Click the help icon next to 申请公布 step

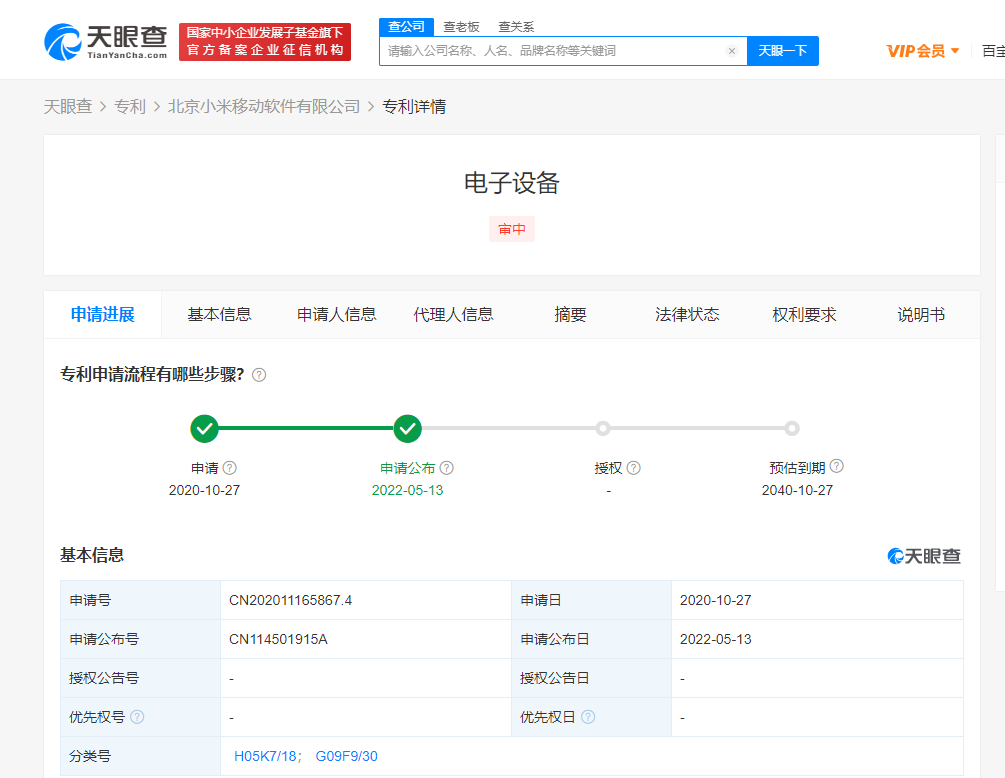pyautogui.click(x=447, y=468)
